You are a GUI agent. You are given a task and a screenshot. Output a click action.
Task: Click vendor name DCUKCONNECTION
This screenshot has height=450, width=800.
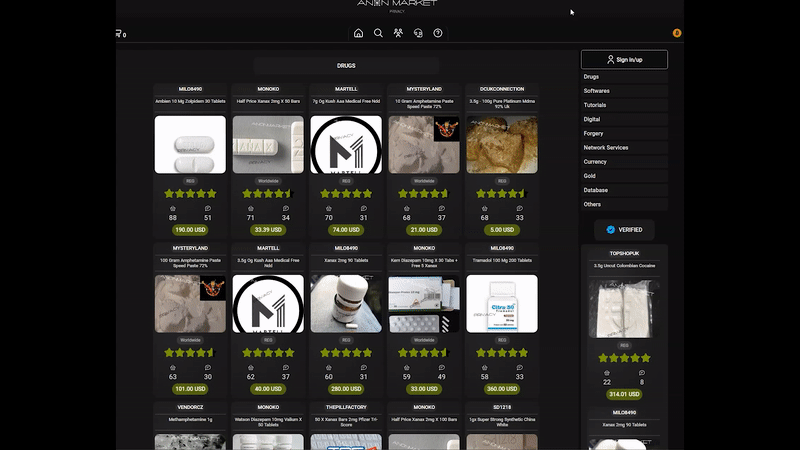click(502, 89)
